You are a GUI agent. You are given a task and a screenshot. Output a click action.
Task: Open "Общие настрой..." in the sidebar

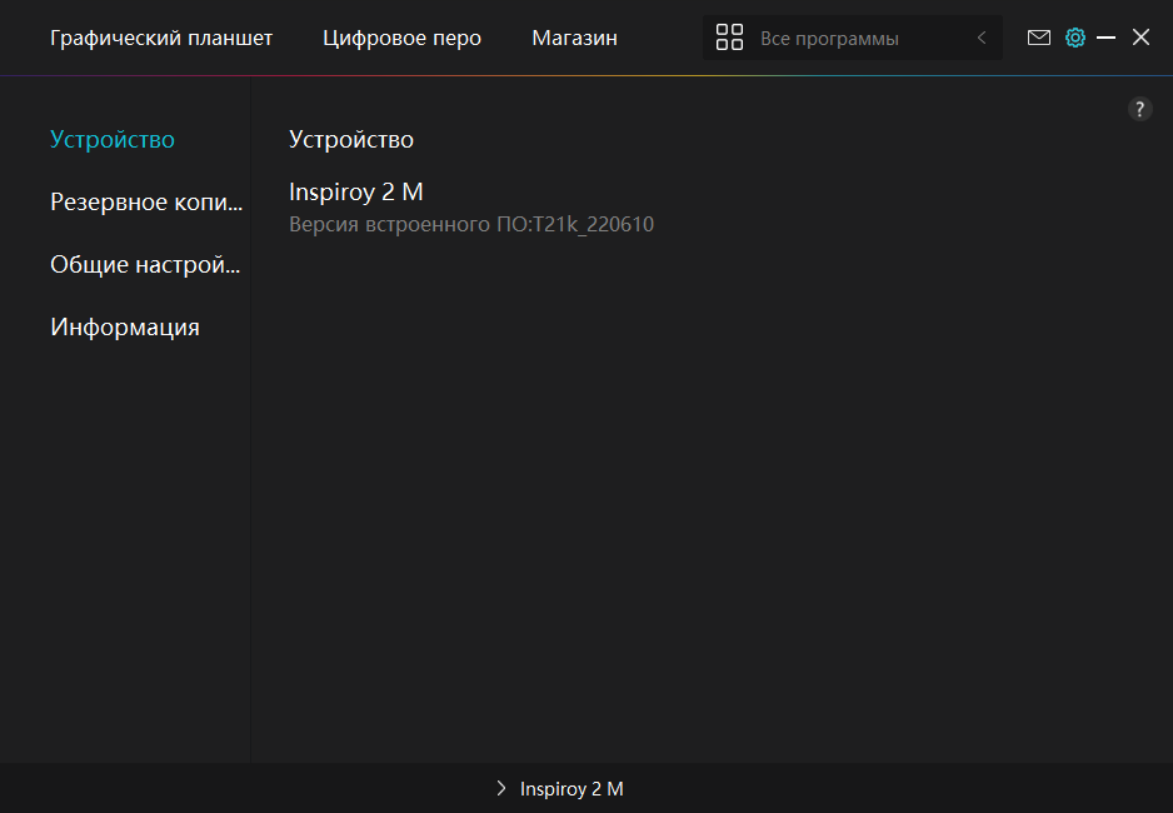pos(145,265)
